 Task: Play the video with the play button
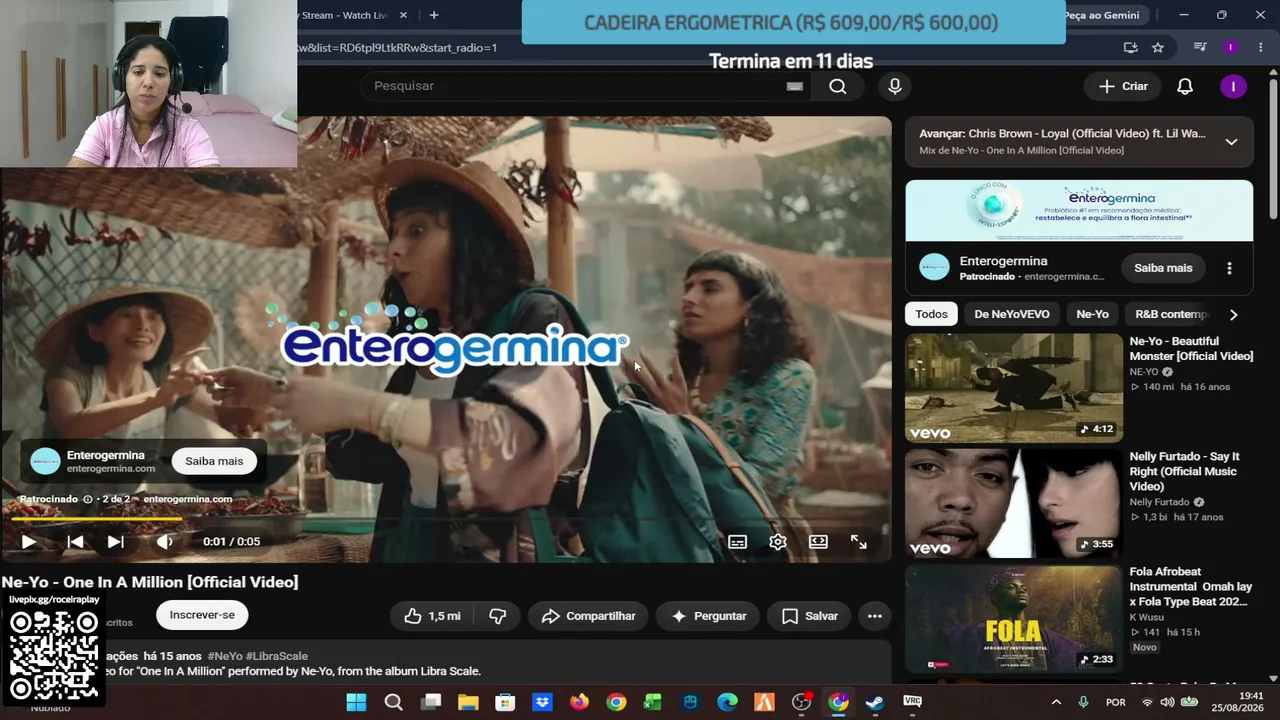click(28, 542)
